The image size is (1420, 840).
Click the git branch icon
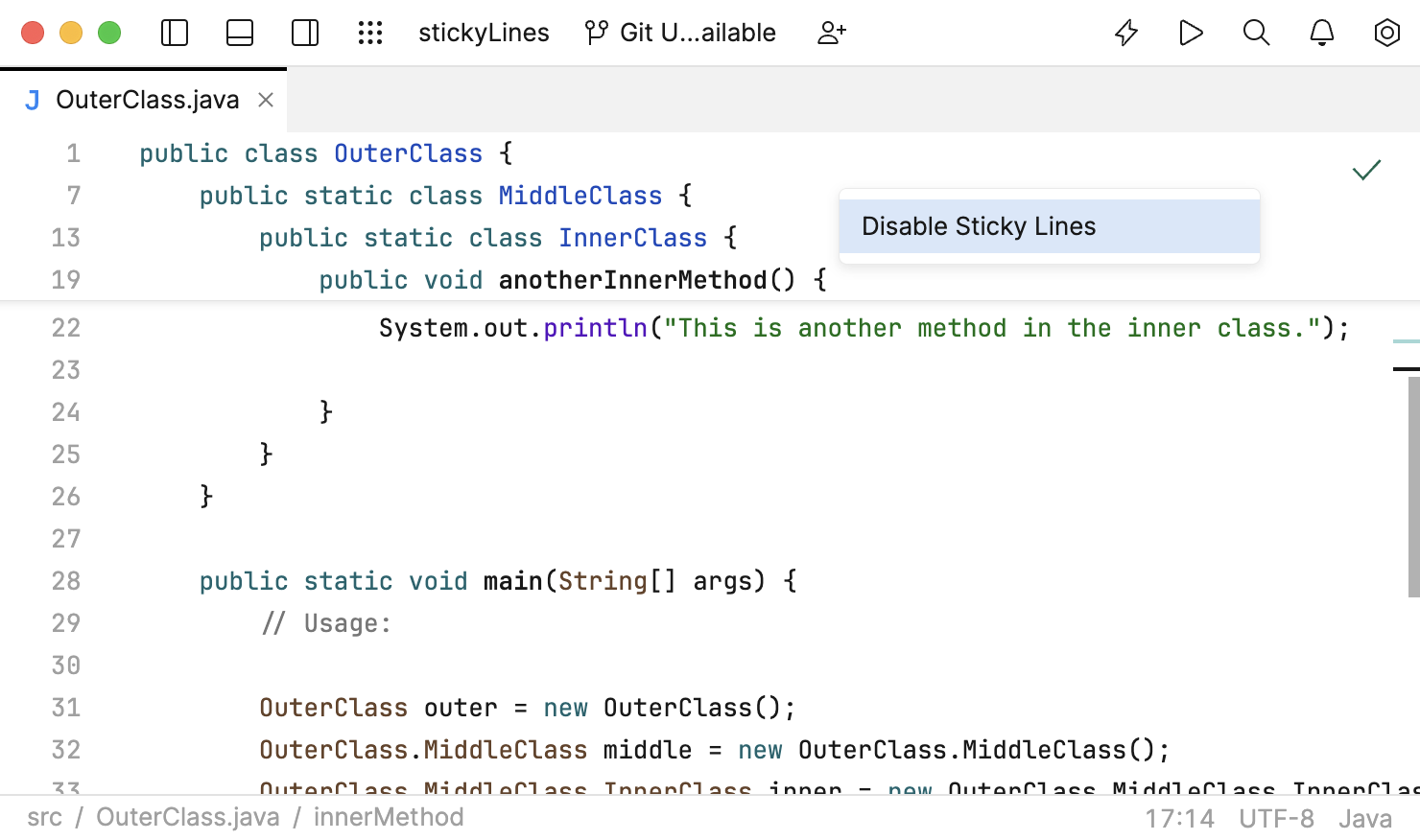595,32
